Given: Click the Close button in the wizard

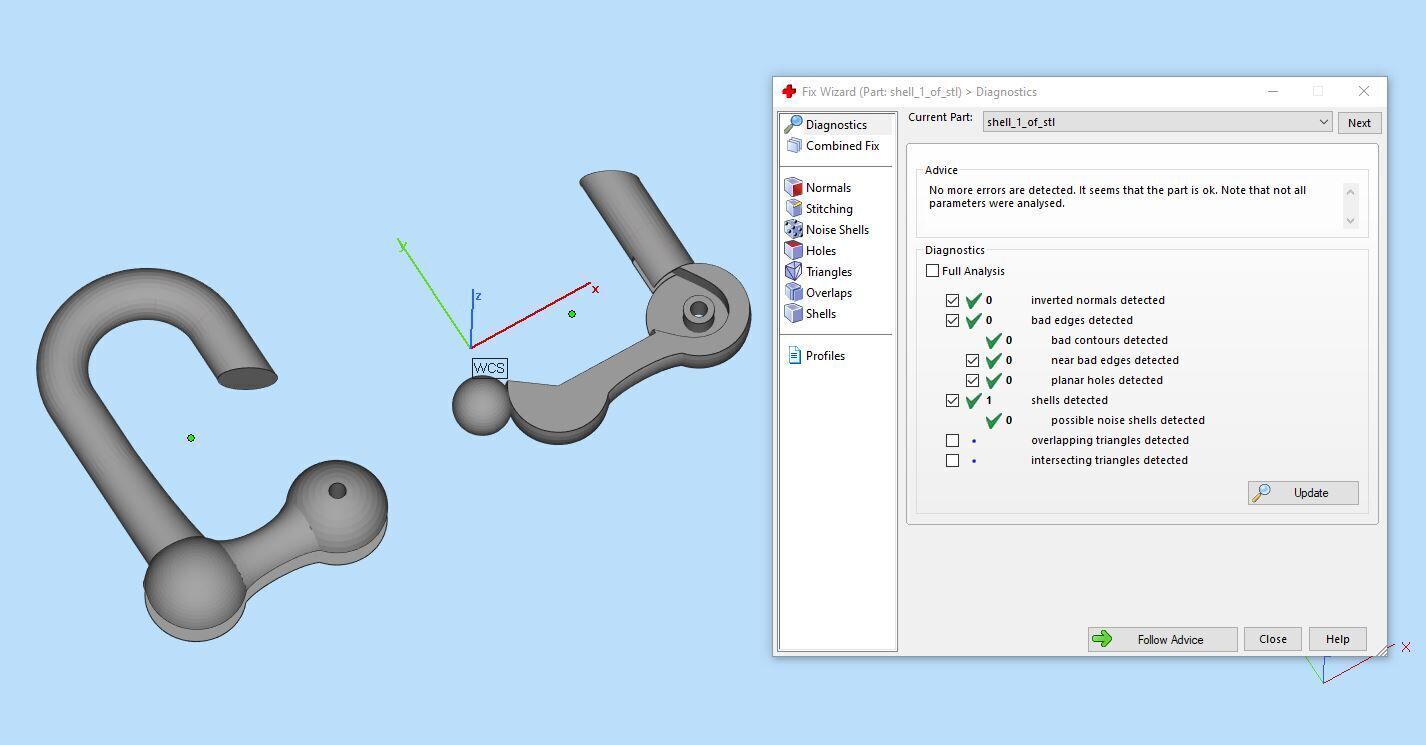Looking at the screenshot, I should point(1273,639).
